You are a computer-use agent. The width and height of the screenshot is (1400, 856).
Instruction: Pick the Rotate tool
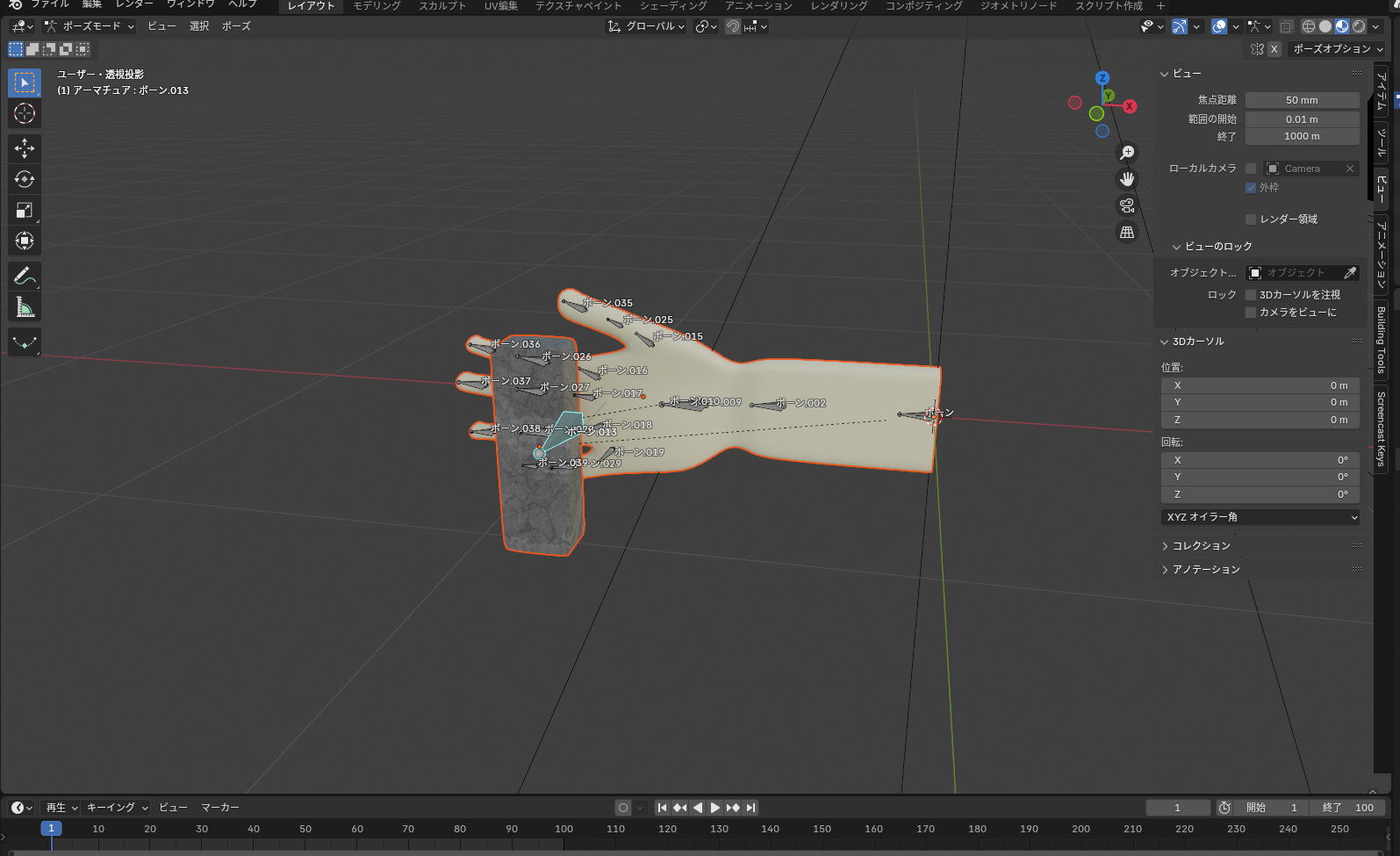(x=25, y=179)
